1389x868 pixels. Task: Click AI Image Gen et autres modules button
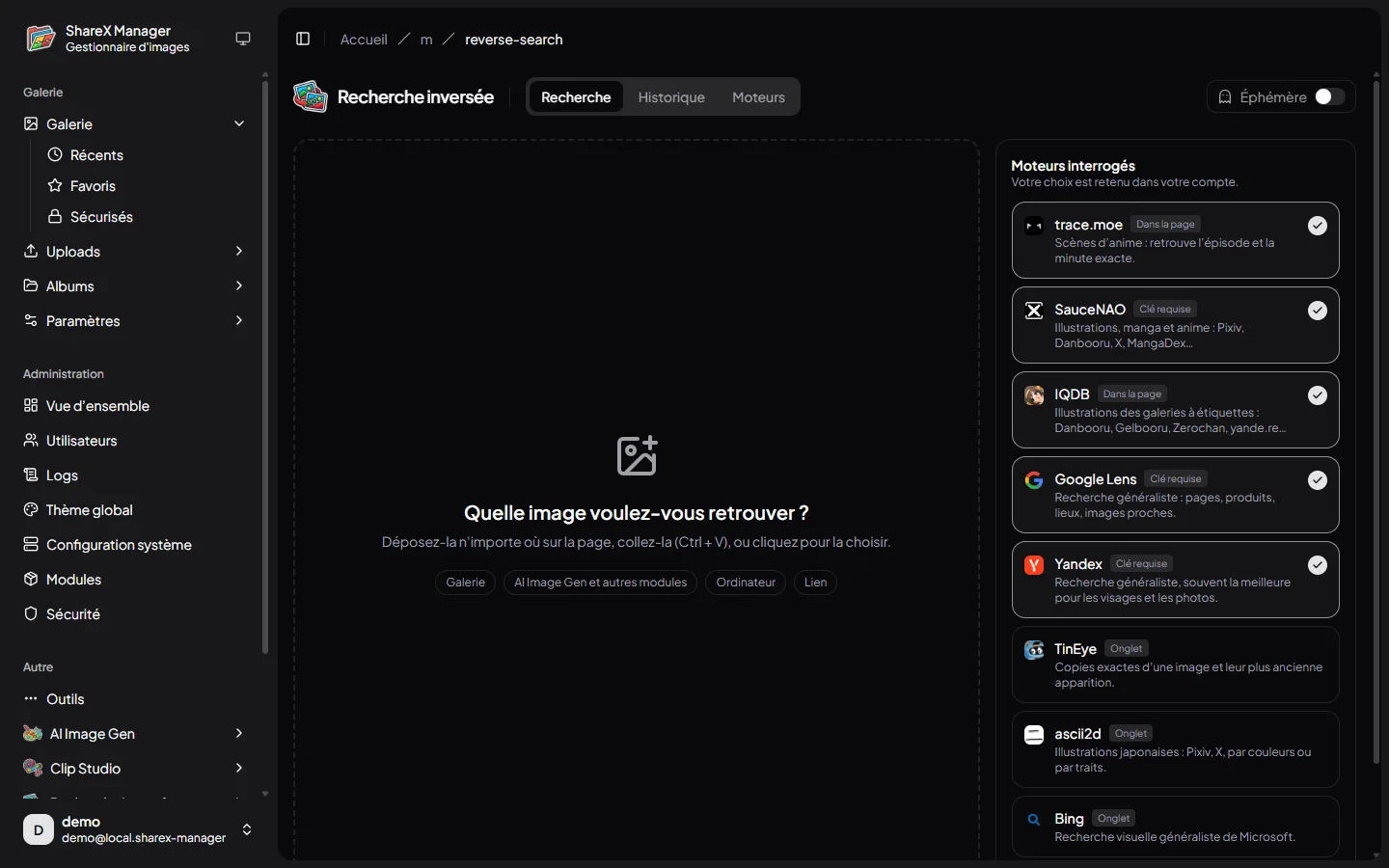point(600,583)
